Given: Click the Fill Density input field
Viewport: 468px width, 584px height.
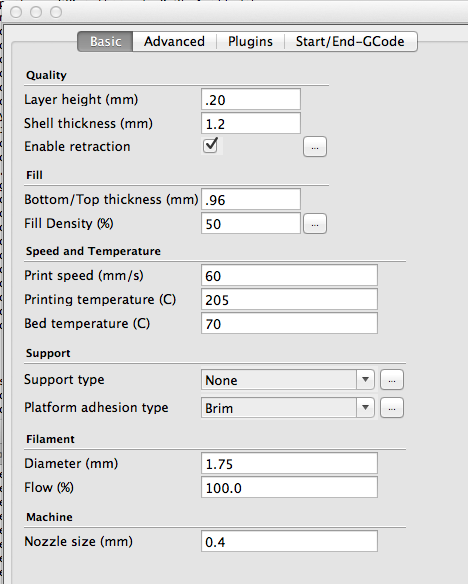Looking at the screenshot, I should point(251,223).
